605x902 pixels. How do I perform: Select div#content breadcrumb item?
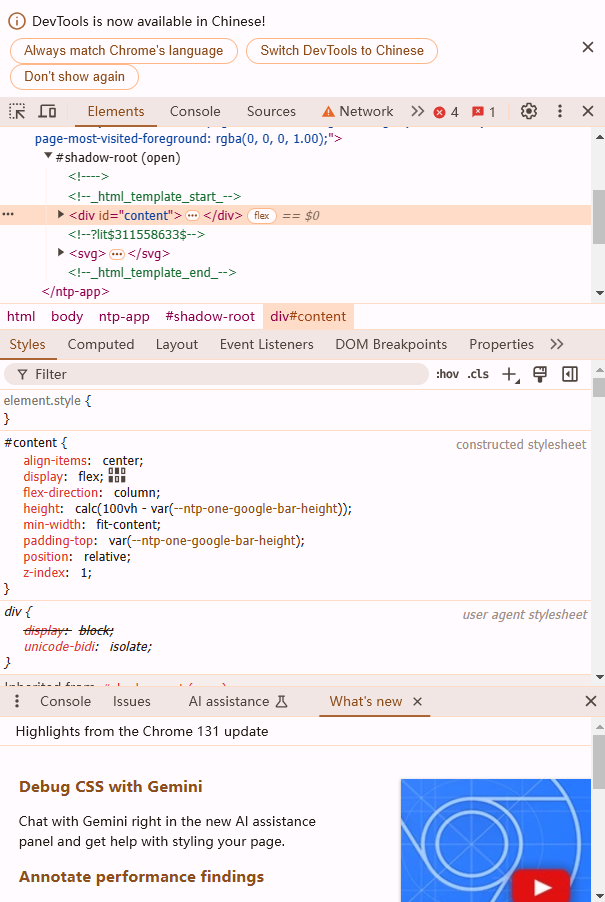tap(308, 316)
